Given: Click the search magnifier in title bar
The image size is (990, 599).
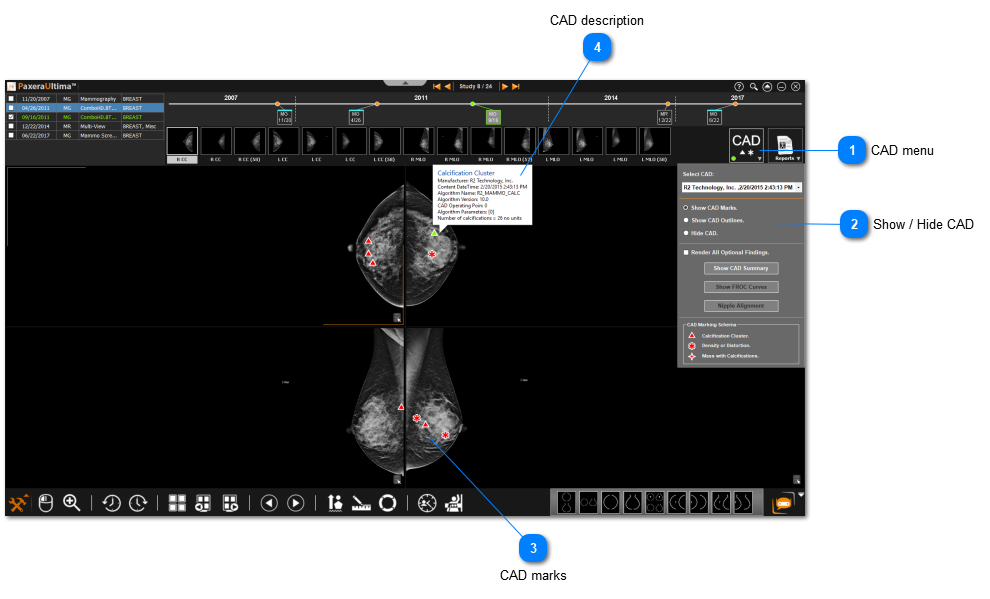Looking at the screenshot, I should click(753, 87).
